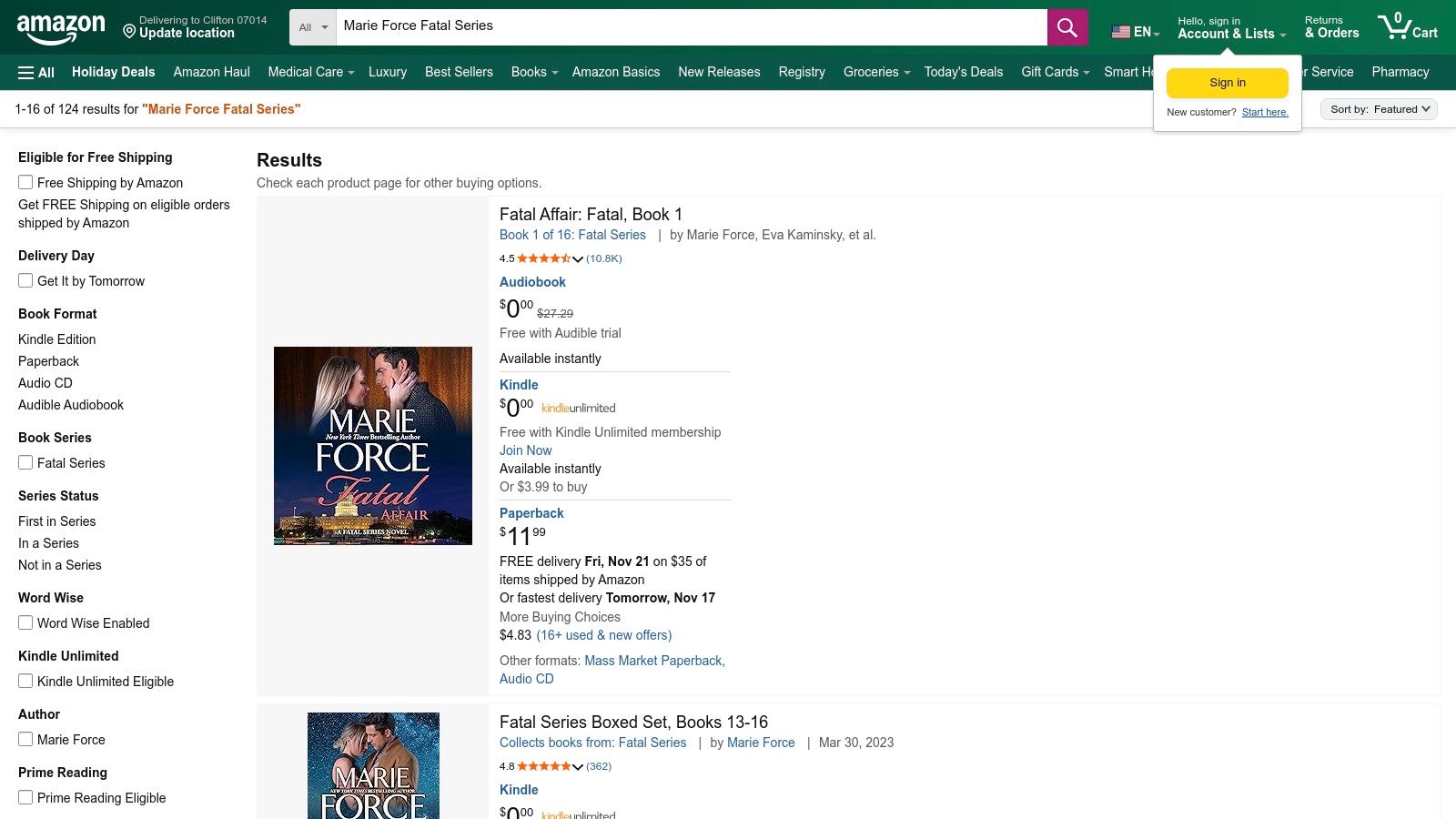Open the All hamburger menu
Image resolution: width=1456 pixels, height=819 pixels.
35,72
